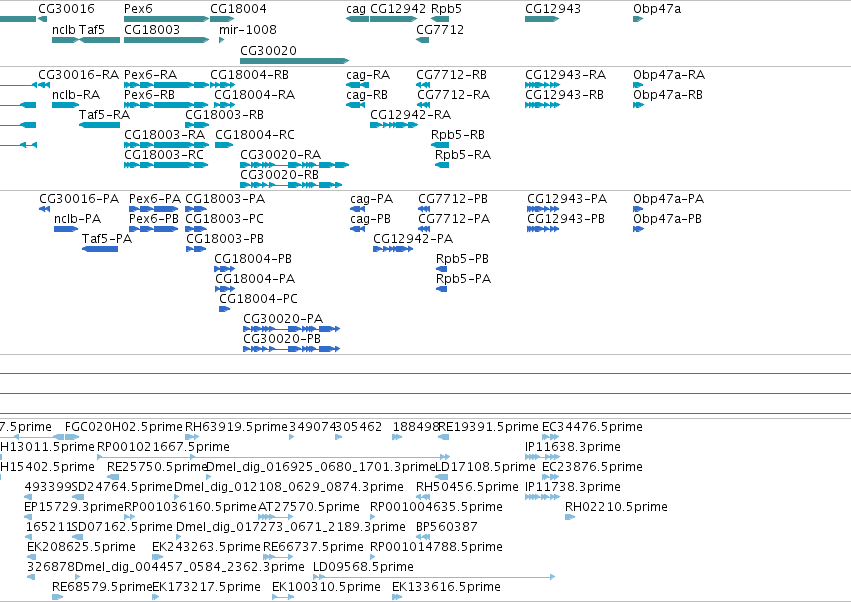The image size is (851, 602).
Task: Select protein Rpb5-PA
Action: tap(442, 289)
